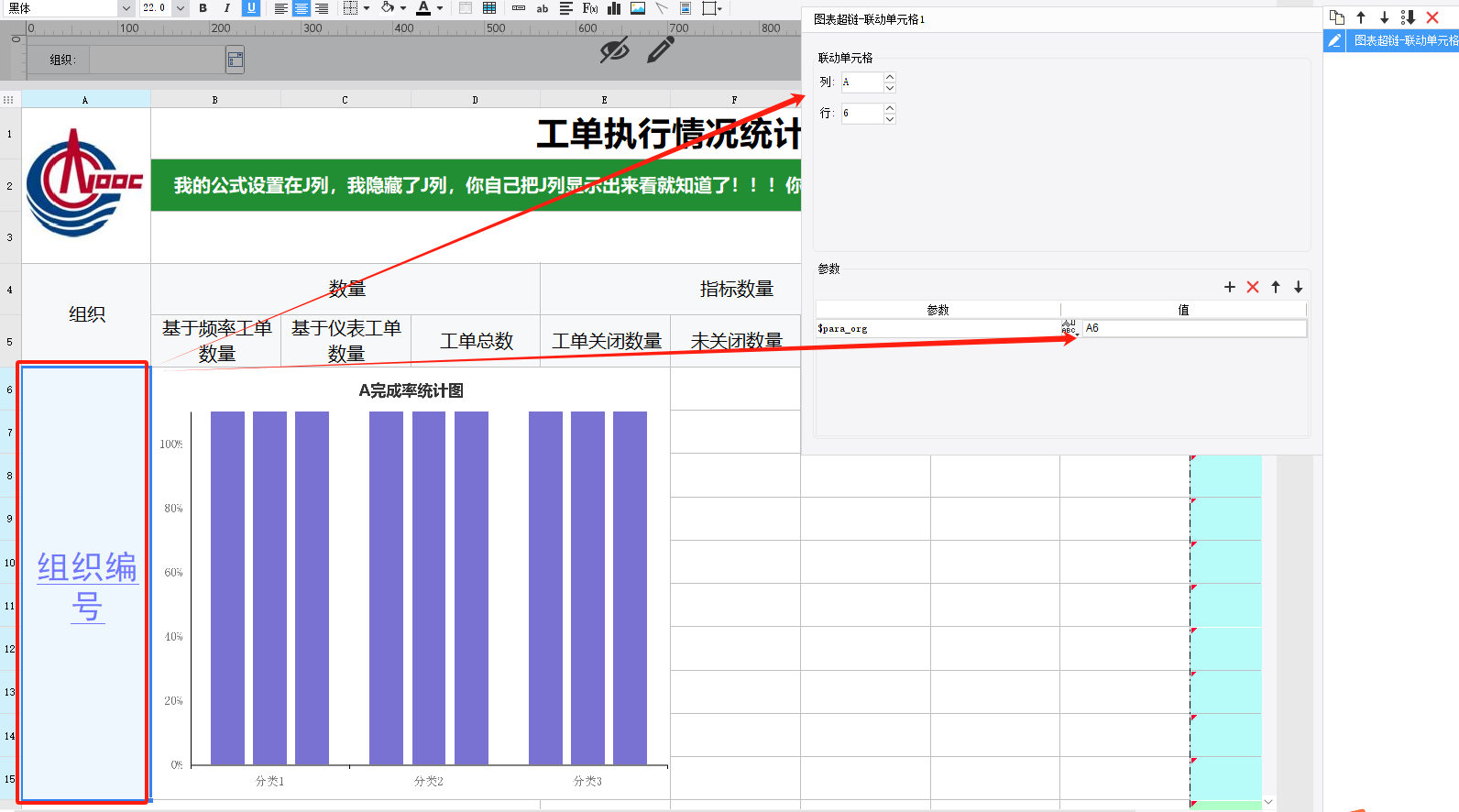Center-align cell text
1459x812 pixels.
pyautogui.click(x=302, y=8)
